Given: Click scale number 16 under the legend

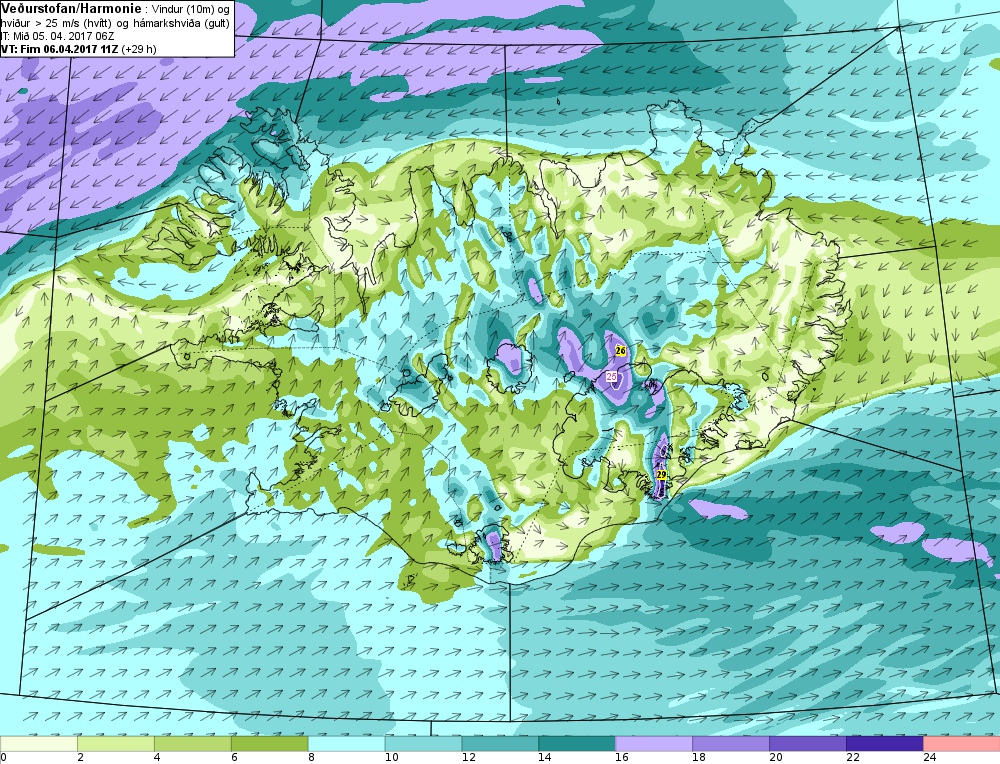Looking at the screenshot, I should point(622,758).
